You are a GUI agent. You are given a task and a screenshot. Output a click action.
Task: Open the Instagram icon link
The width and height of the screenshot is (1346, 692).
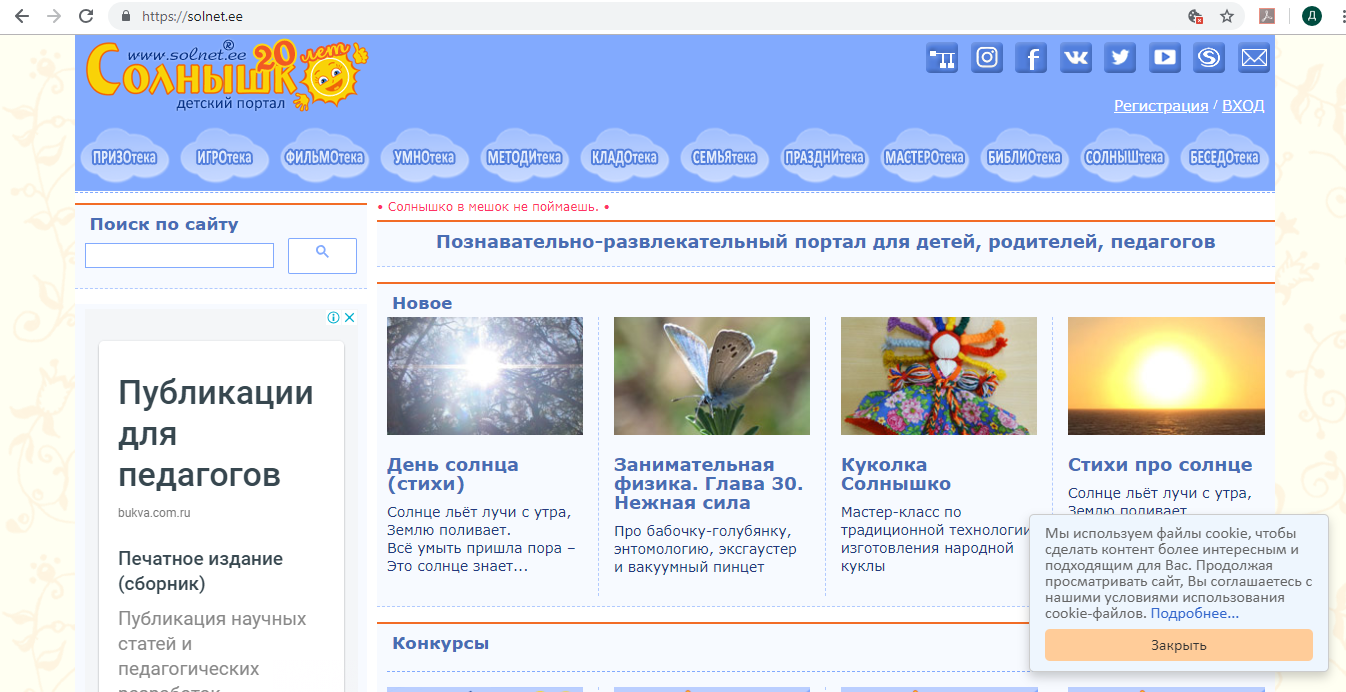point(987,58)
